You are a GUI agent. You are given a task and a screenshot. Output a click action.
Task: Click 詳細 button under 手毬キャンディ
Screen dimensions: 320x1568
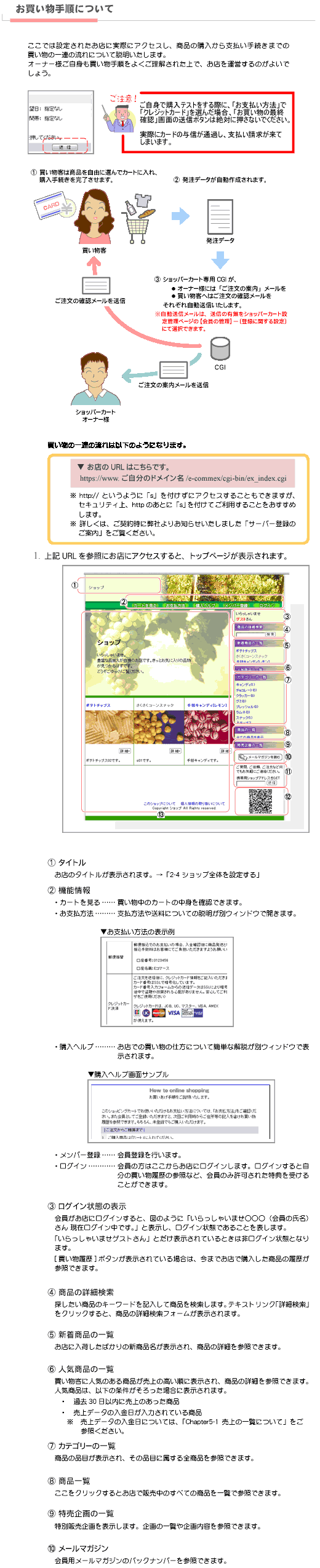click(x=225, y=751)
